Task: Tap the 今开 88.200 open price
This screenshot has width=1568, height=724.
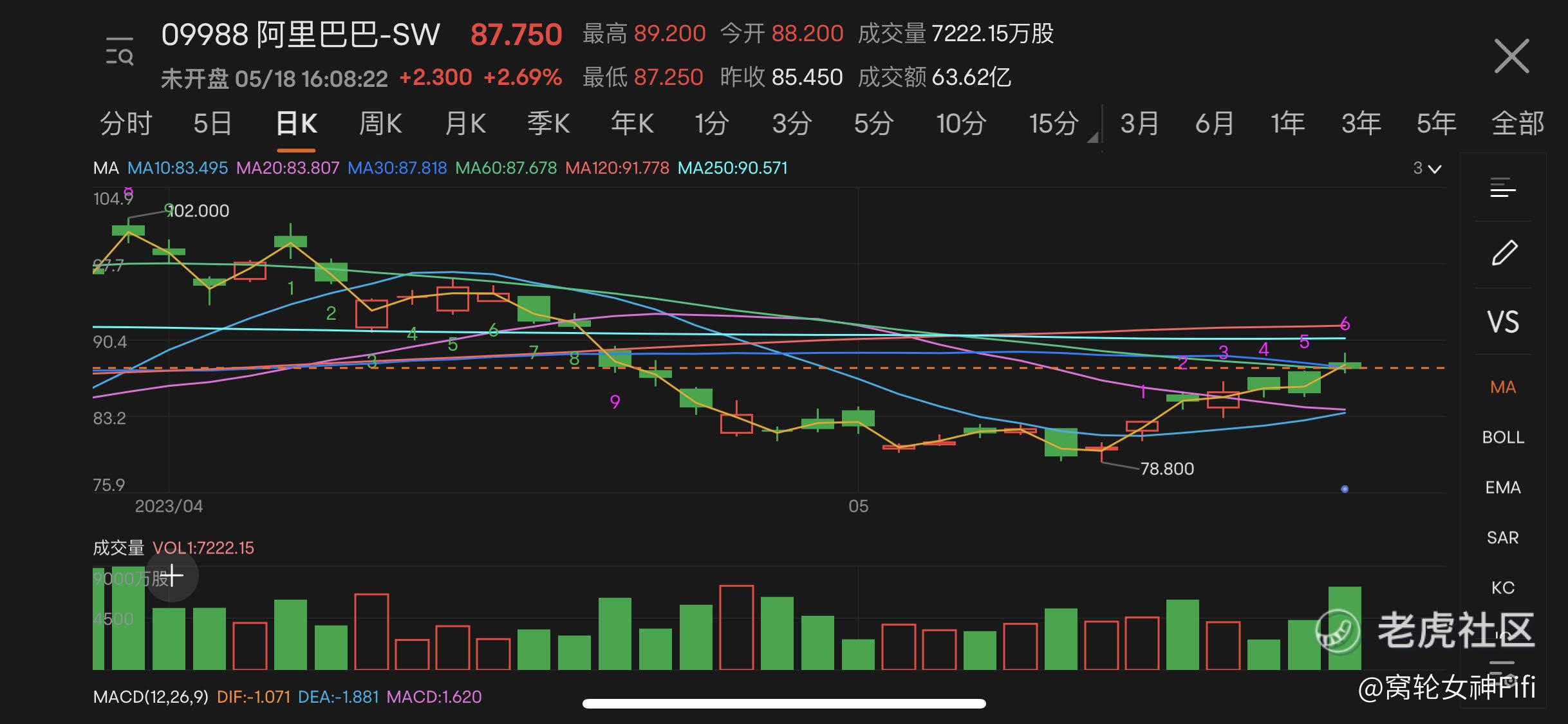Action: click(x=781, y=33)
